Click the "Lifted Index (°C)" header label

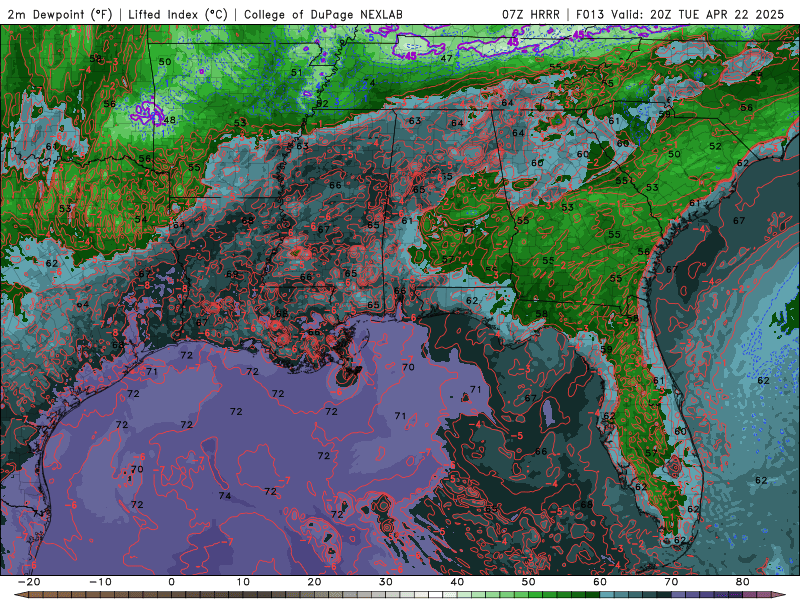point(178,14)
